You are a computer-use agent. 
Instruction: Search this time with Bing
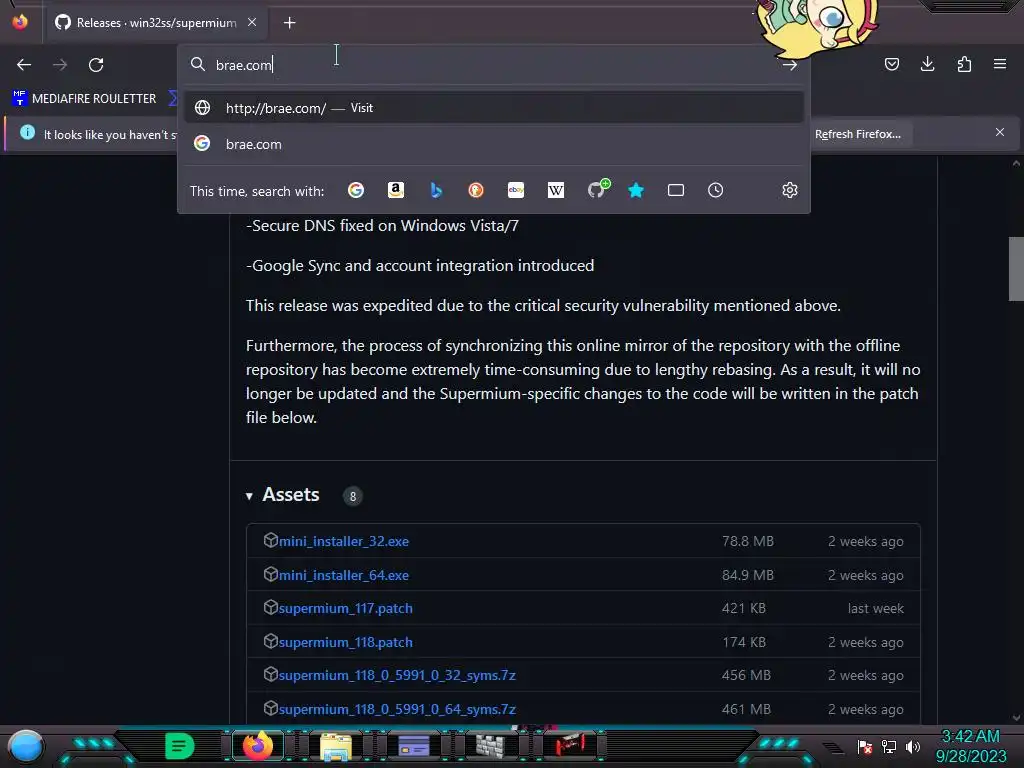tap(436, 190)
